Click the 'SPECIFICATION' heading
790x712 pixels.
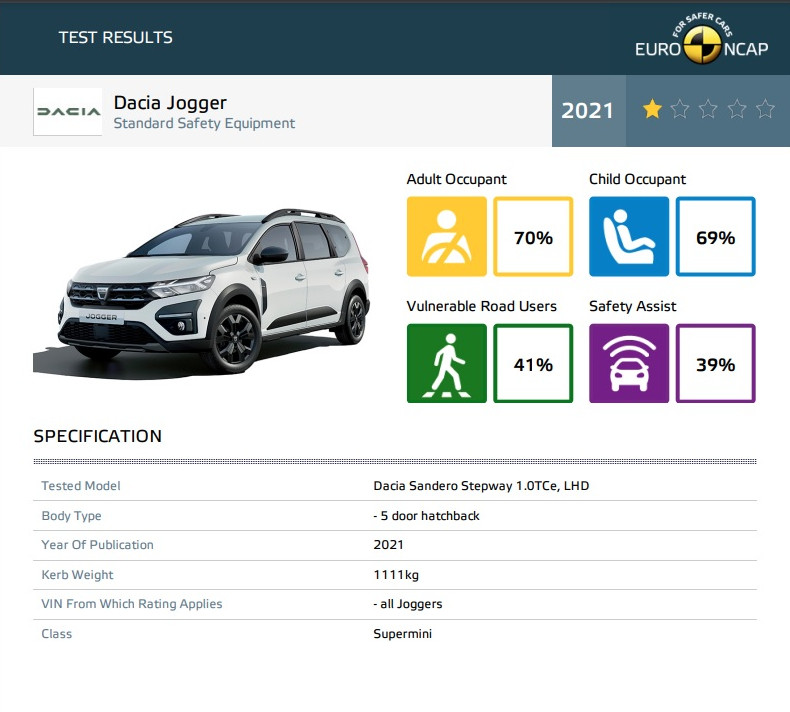pyautogui.click(x=98, y=436)
